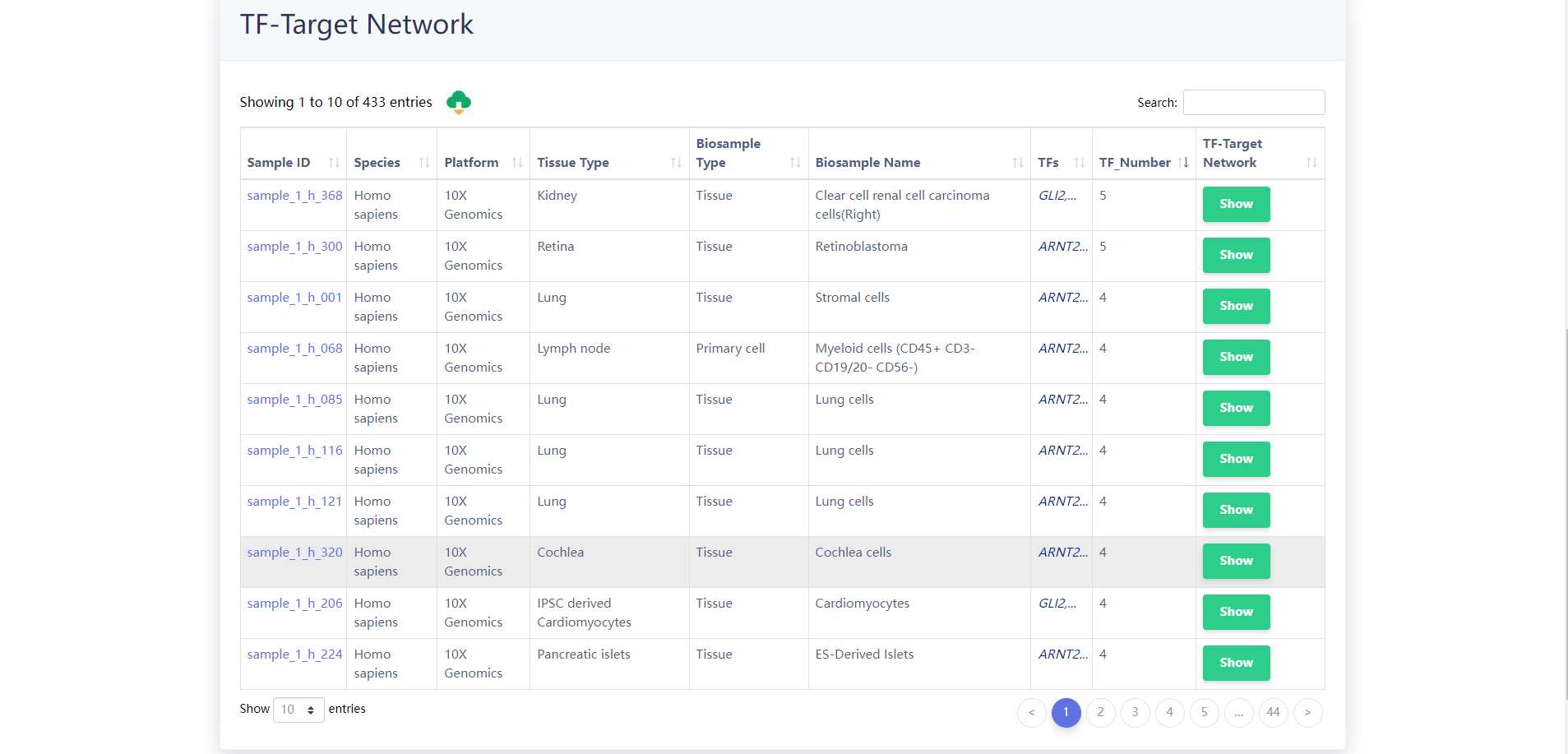Sort table by Sample ID column
1568x754 pixels.
(293, 154)
